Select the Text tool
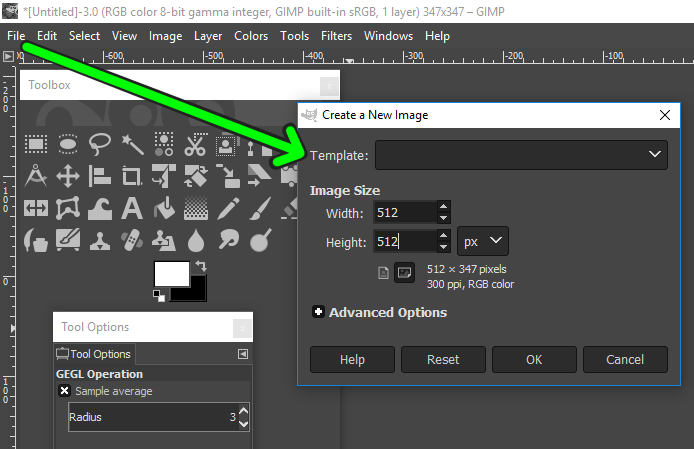The height and width of the screenshot is (449, 694). (132, 208)
